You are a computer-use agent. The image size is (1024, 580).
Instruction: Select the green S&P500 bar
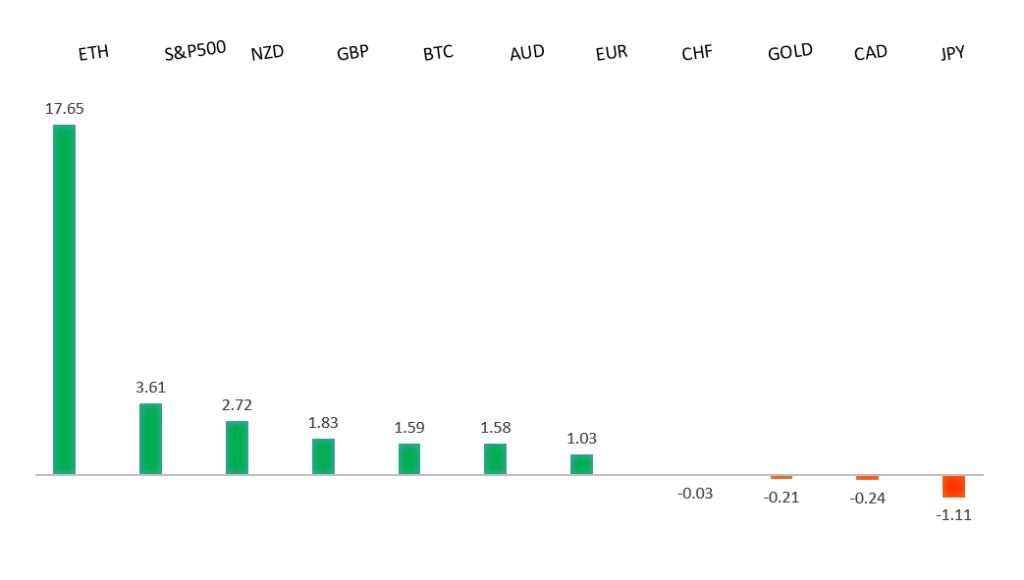150,438
